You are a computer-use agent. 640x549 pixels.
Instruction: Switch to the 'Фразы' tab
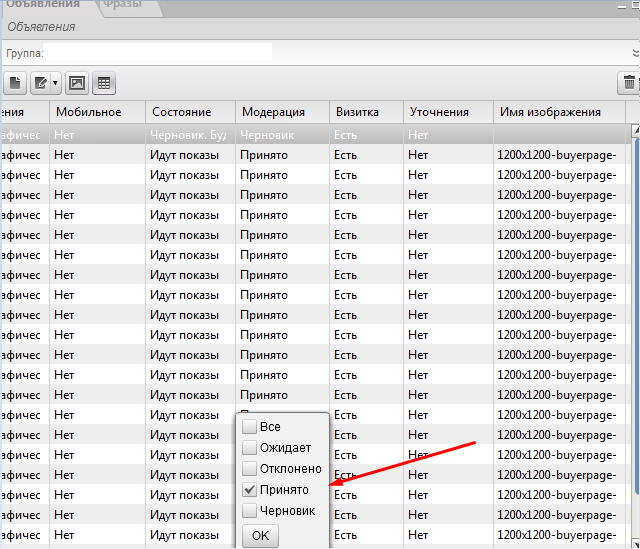point(120,6)
